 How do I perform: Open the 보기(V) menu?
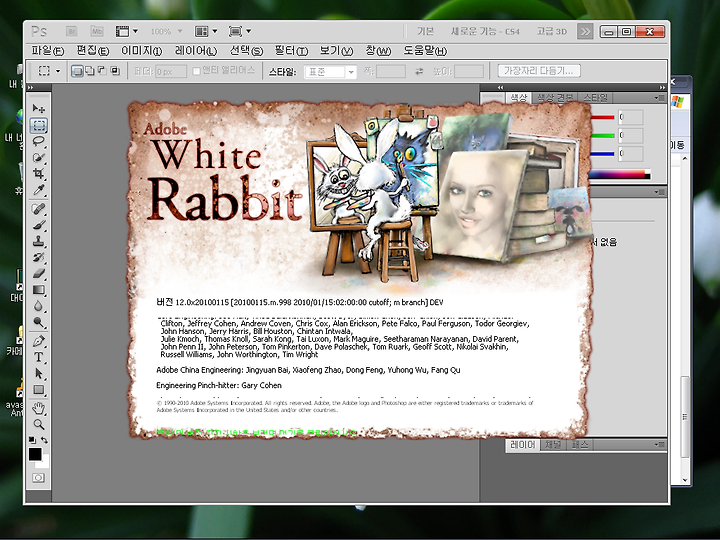(x=336, y=51)
